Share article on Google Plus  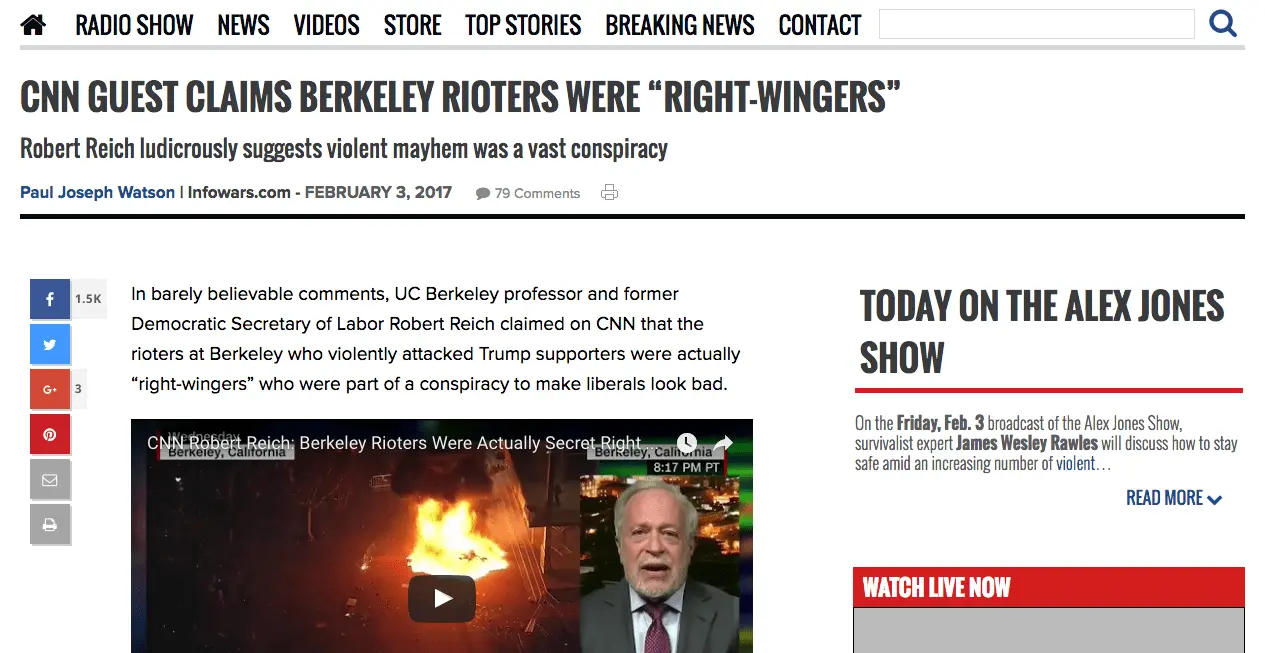click(50, 389)
